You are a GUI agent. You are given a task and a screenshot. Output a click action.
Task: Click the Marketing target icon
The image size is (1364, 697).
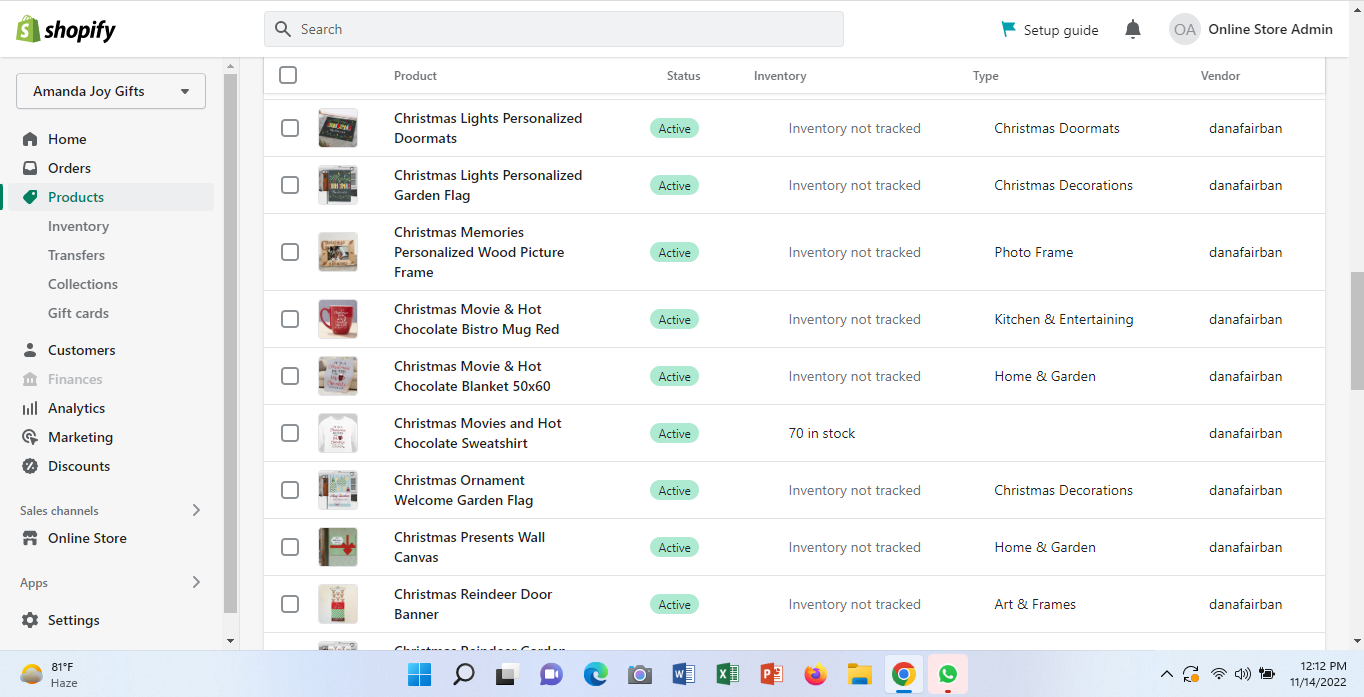pyautogui.click(x=30, y=437)
